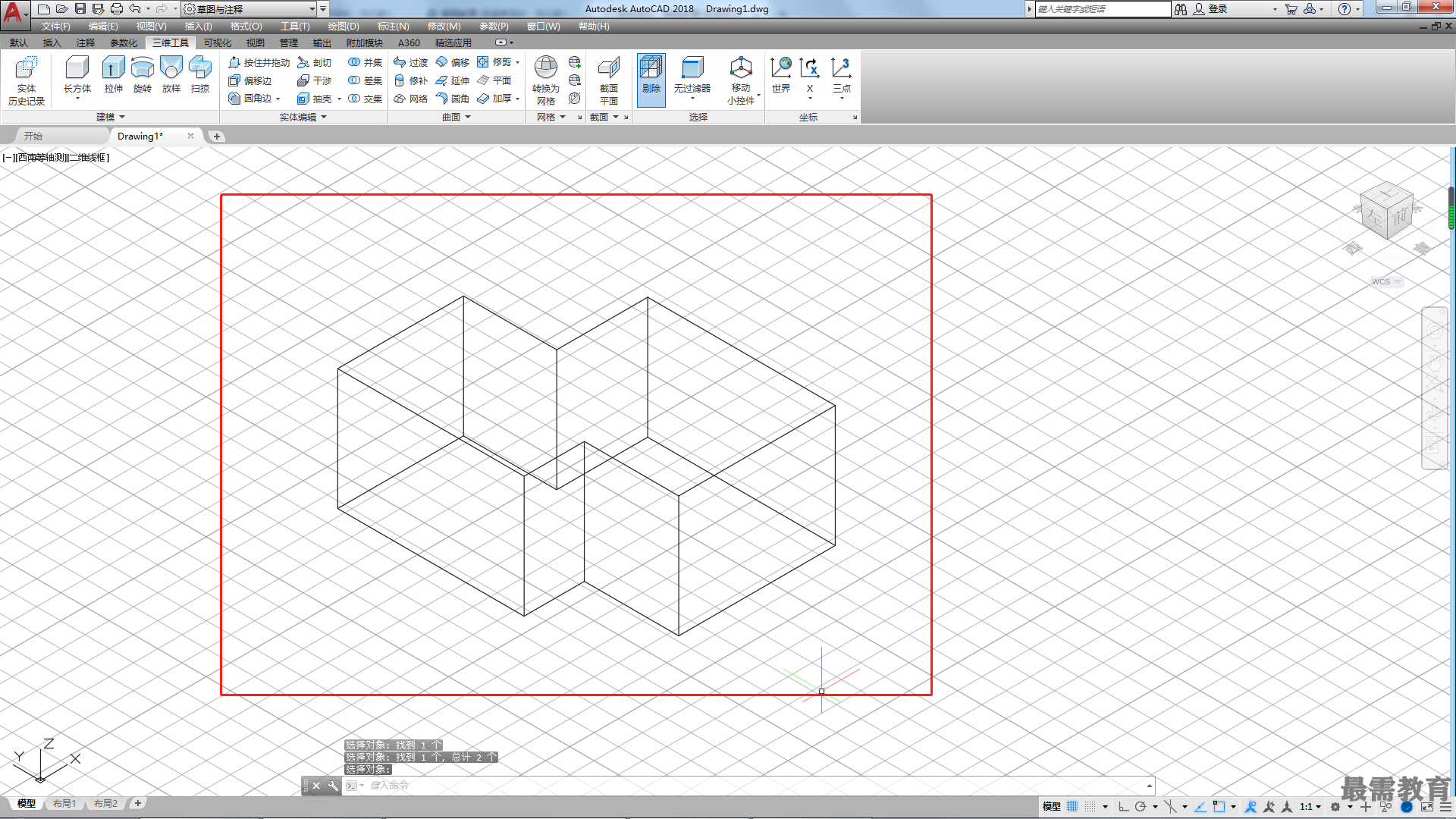Open the 文件(F) menu

click(56, 27)
